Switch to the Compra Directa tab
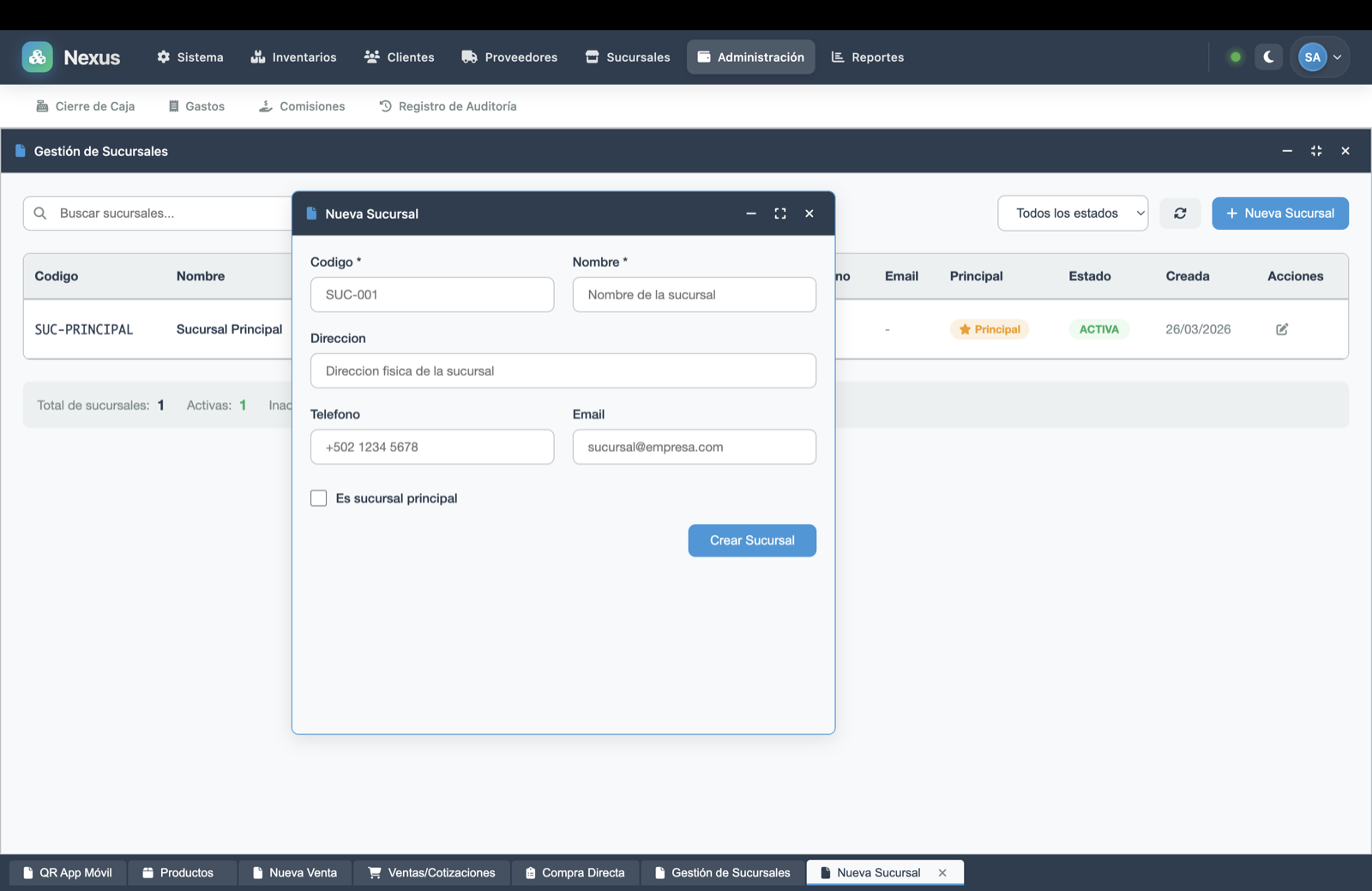Image resolution: width=1372 pixels, height=891 pixels. coord(575,873)
